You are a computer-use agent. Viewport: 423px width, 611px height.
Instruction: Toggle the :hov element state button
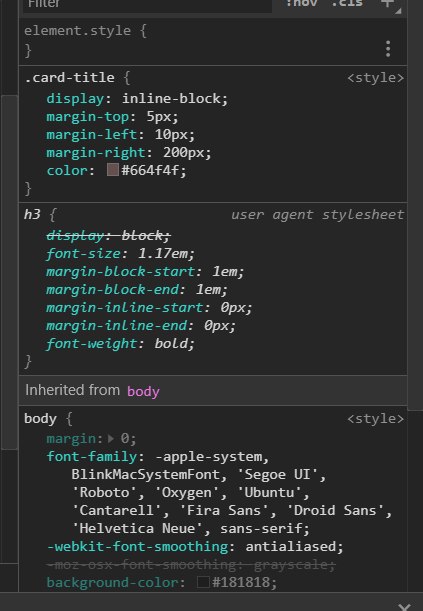point(301,4)
